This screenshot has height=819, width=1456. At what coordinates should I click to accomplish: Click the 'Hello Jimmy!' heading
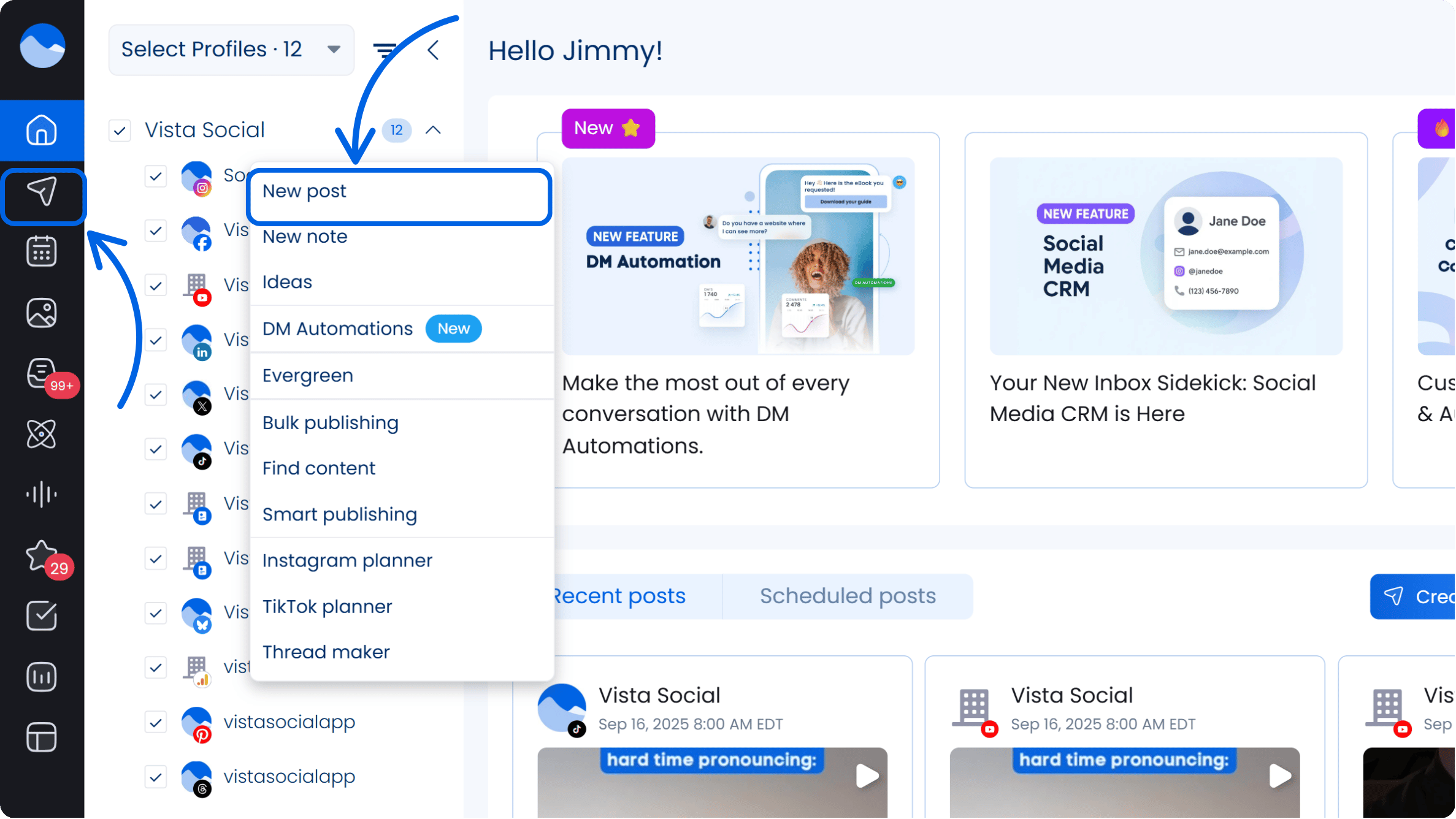click(575, 51)
